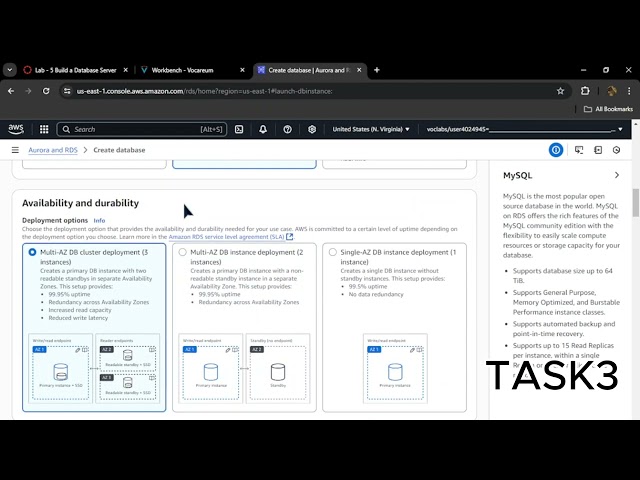The width and height of the screenshot is (640, 480).
Task: Open the United States (N. Virginia) region dropdown
Action: pos(371,129)
